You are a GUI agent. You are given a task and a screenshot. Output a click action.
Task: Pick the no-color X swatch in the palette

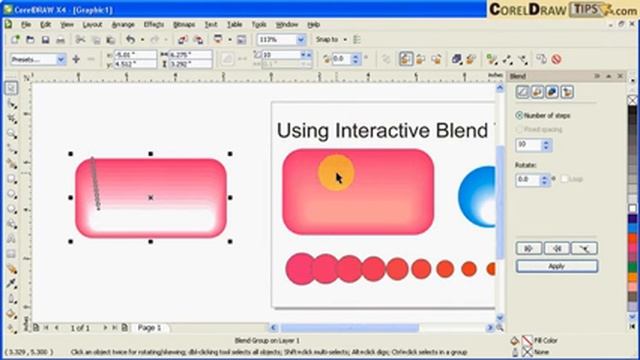[x=632, y=100]
